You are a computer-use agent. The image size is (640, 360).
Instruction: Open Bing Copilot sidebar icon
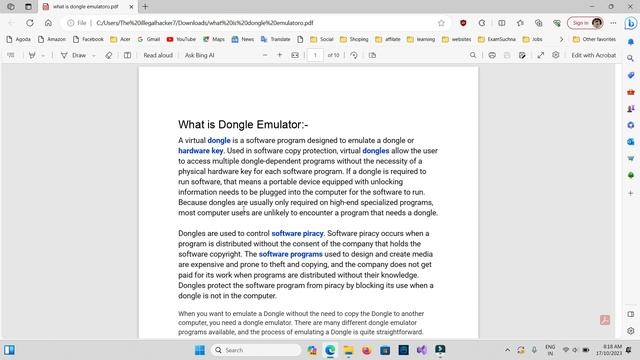tap(631, 23)
